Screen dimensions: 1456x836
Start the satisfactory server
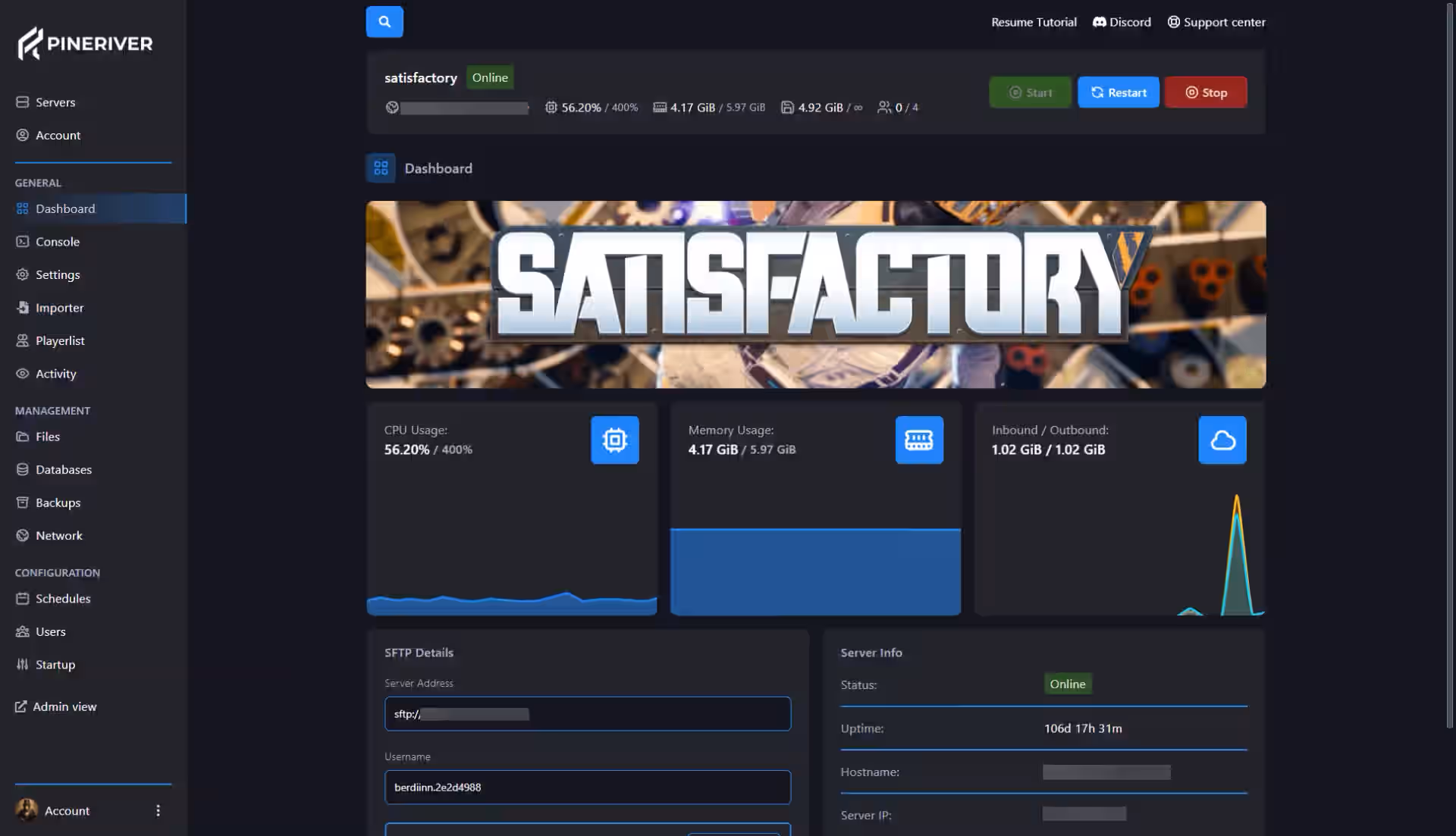tap(1030, 92)
